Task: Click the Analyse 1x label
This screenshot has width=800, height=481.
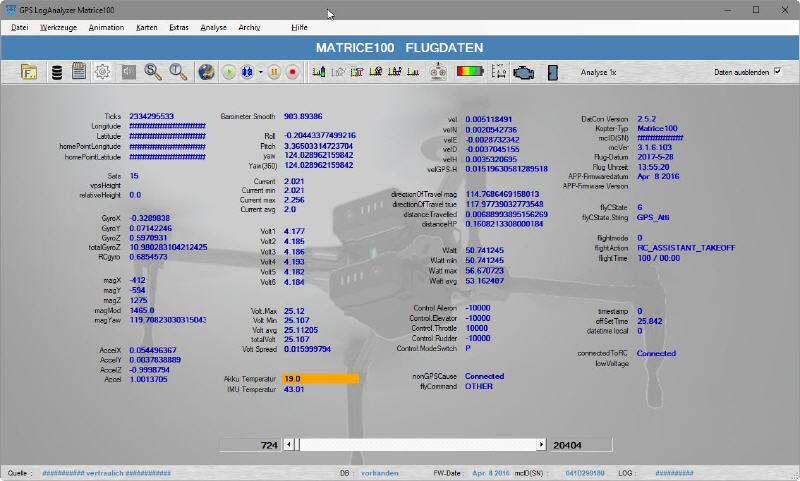Action: point(598,72)
